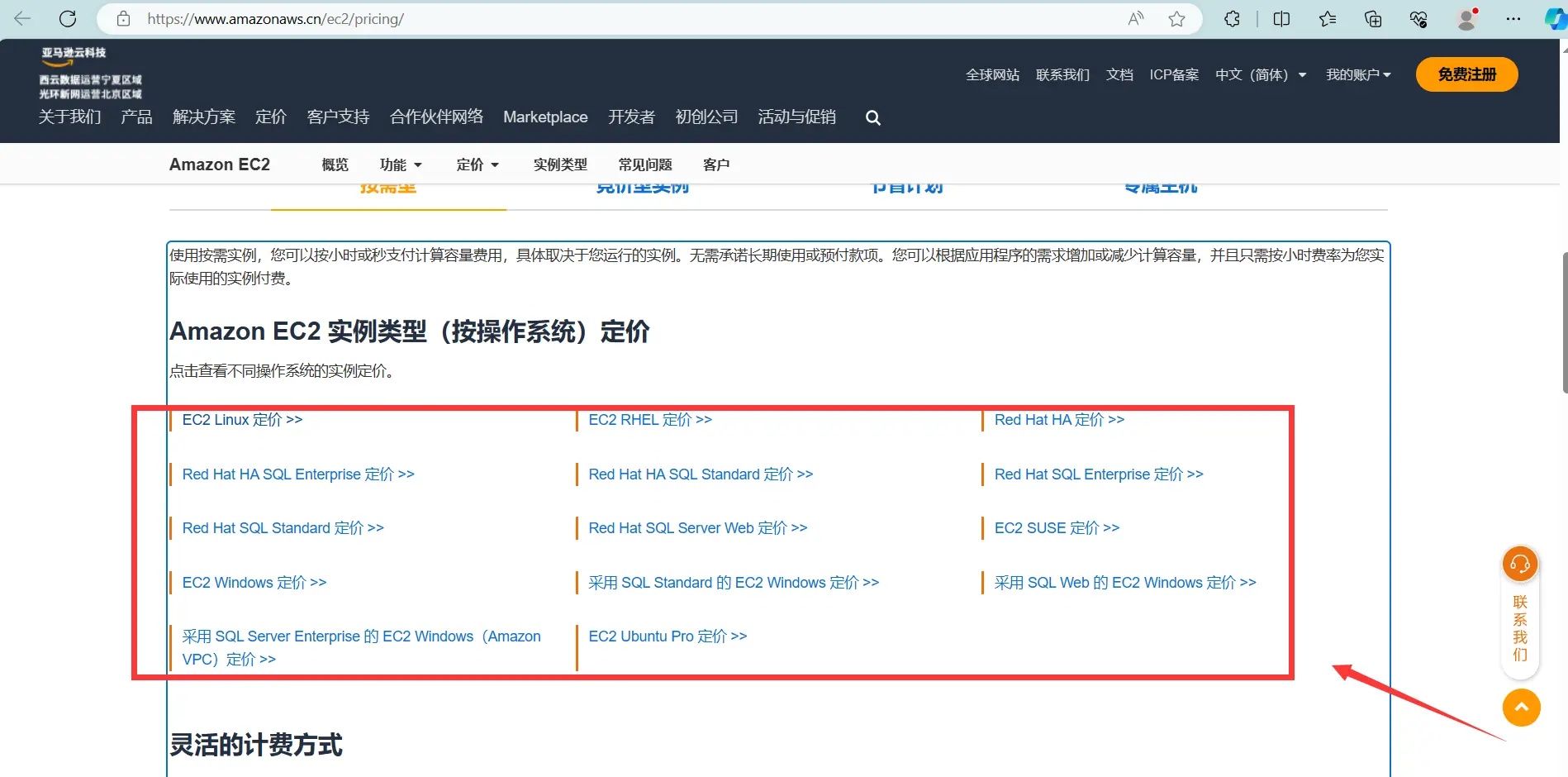Open Red Hat SQL Server Web 定价
The height and width of the screenshot is (777, 1568).
[x=698, y=528]
